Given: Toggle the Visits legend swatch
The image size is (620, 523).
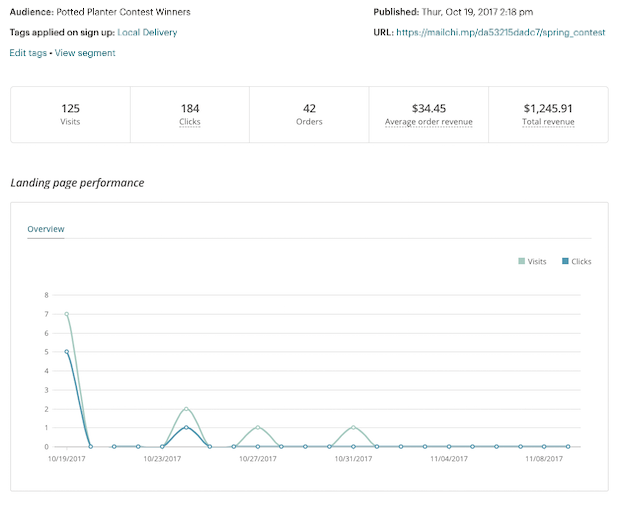Looking at the screenshot, I should (x=521, y=261).
